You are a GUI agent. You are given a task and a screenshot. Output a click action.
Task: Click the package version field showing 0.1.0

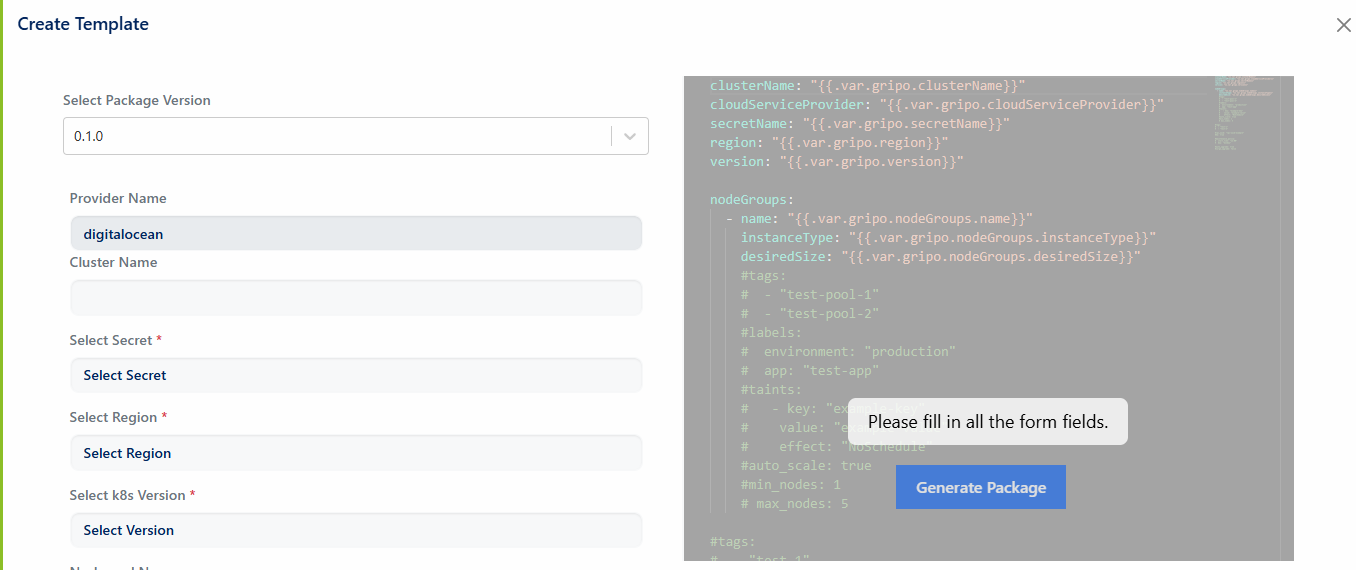tap(355, 136)
